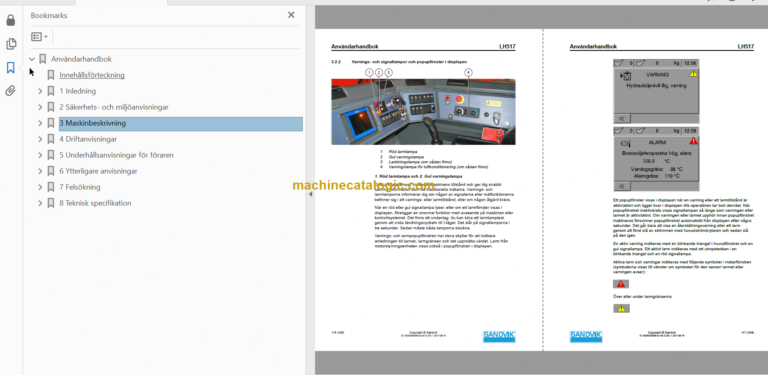Select the 8 Teknisk specifikation bookmark
The image size is (768, 375).
pos(96,203)
